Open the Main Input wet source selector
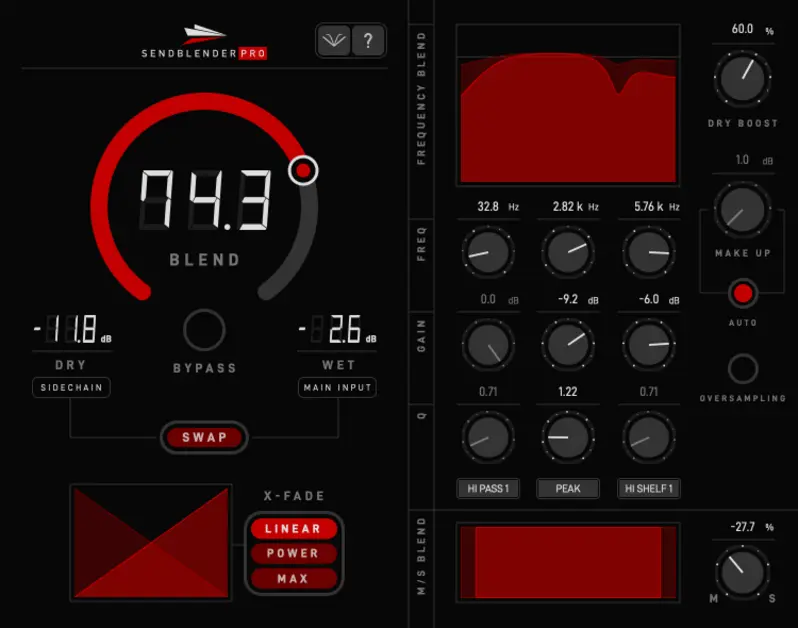798x628 pixels. 337,388
